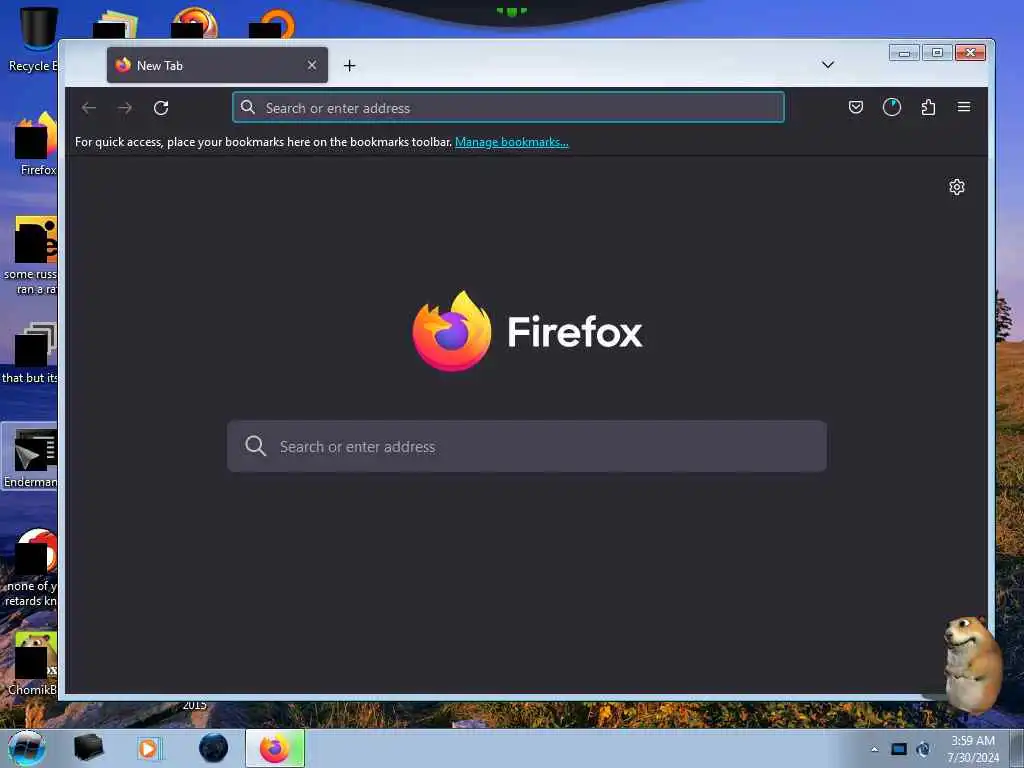This screenshot has height=768, width=1024.
Task: Click the magnifier in center search box
Action: click(255, 446)
